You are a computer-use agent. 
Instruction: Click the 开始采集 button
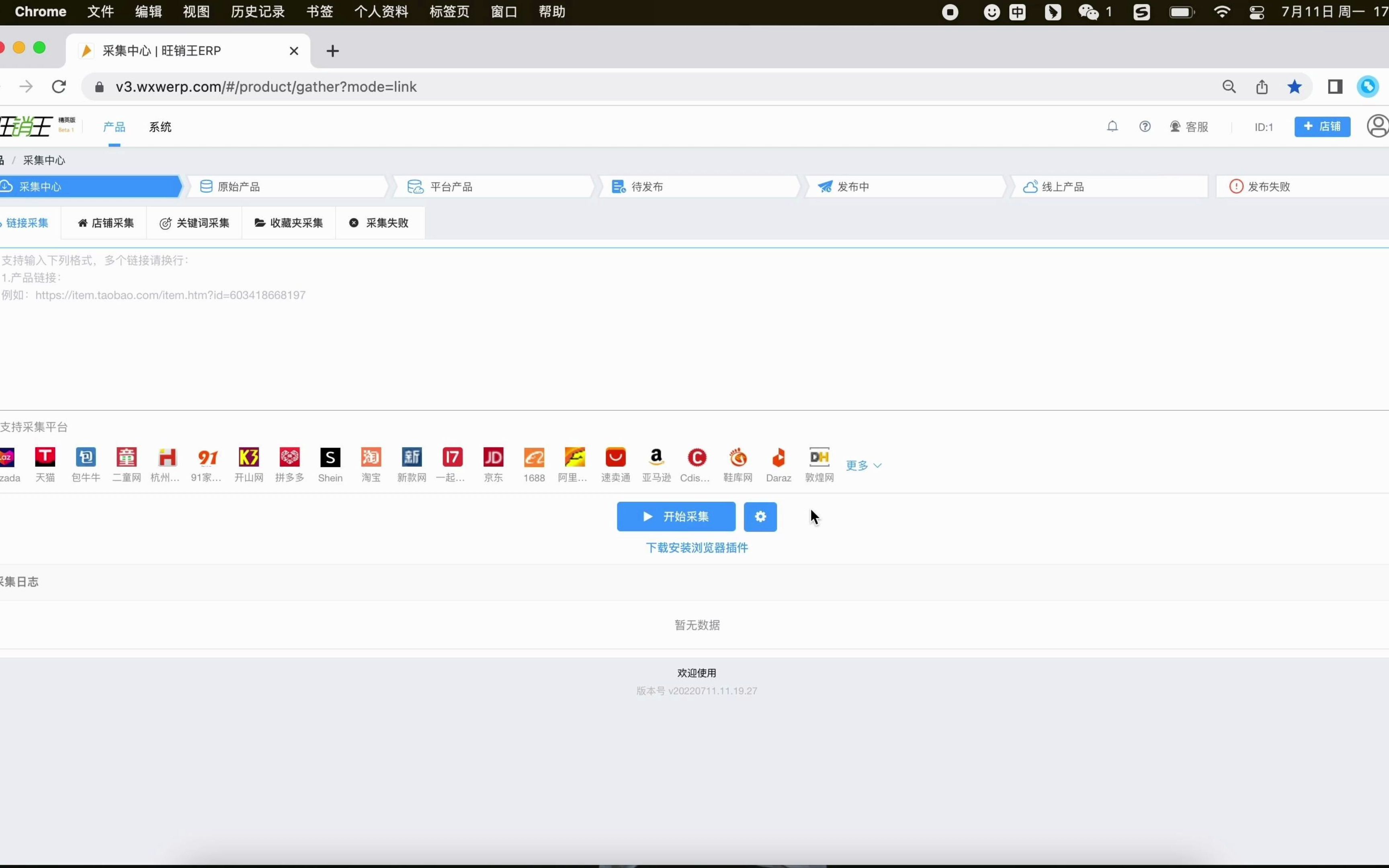click(x=676, y=517)
